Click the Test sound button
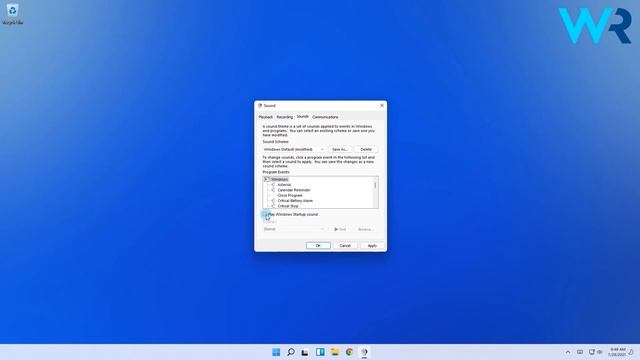Screen dimensions: 640x360 (340, 229)
